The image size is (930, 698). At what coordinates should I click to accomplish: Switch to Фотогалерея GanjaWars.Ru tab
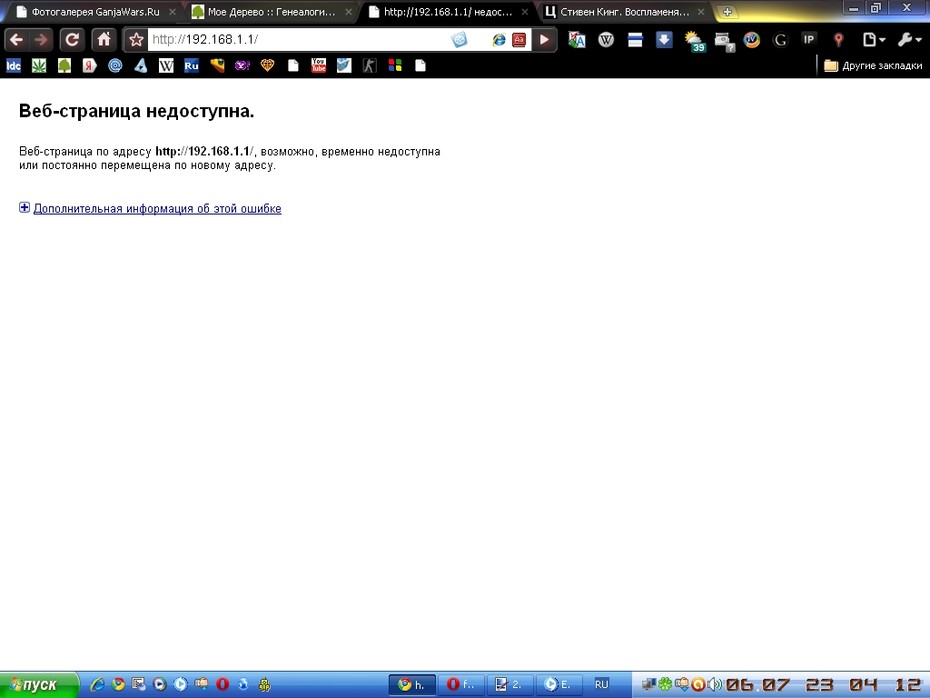(95, 12)
